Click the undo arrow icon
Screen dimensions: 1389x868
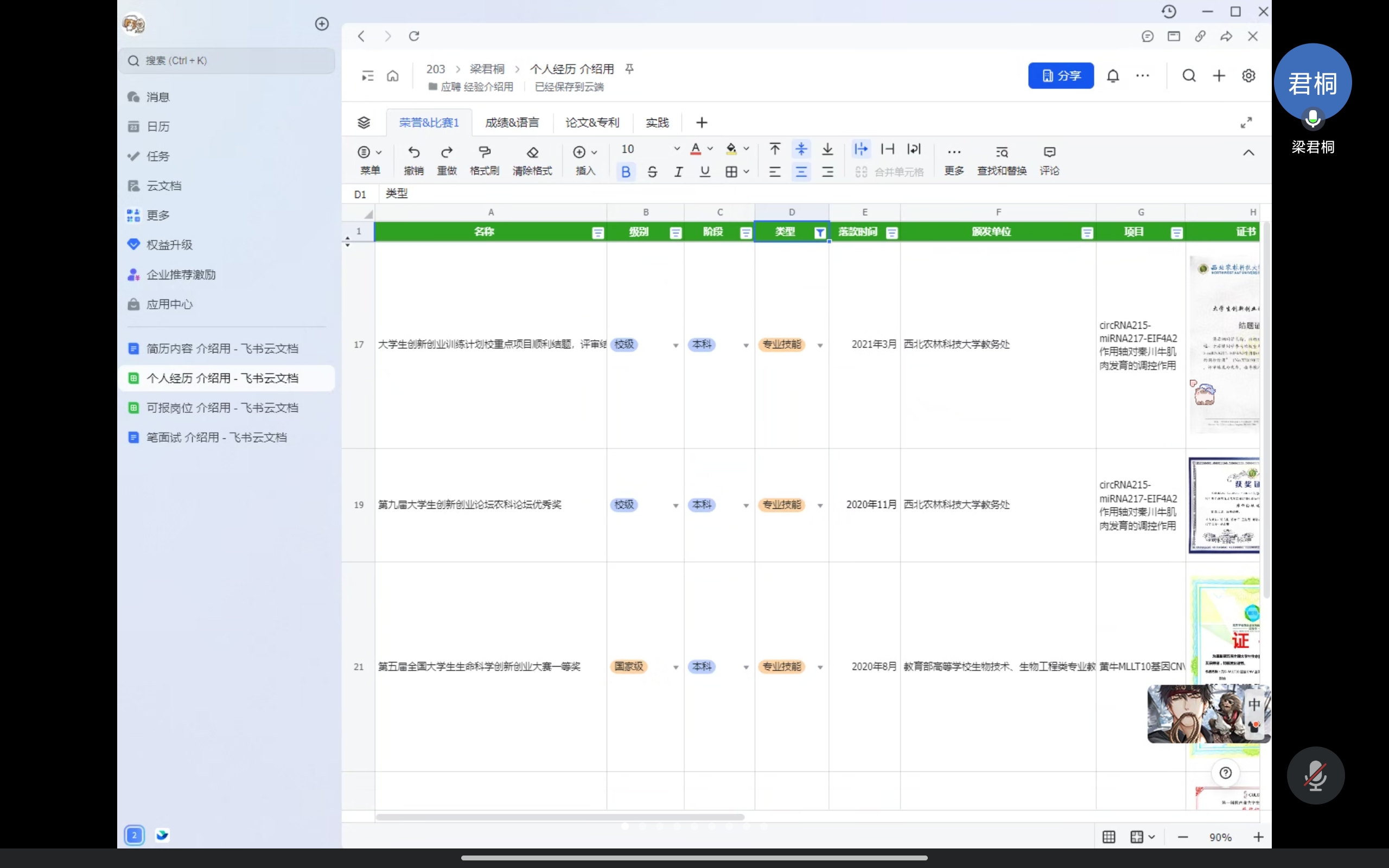coord(413,152)
